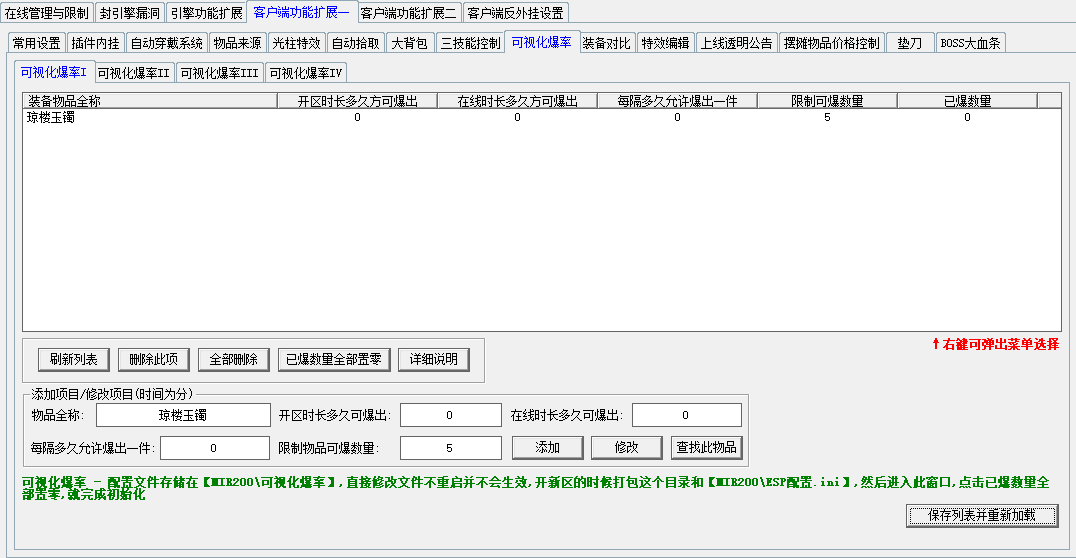The height and width of the screenshot is (558, 1076).
Task: Switch to 可视化爆率III tab
Action: pyautogui.click(x=220, y=73)
